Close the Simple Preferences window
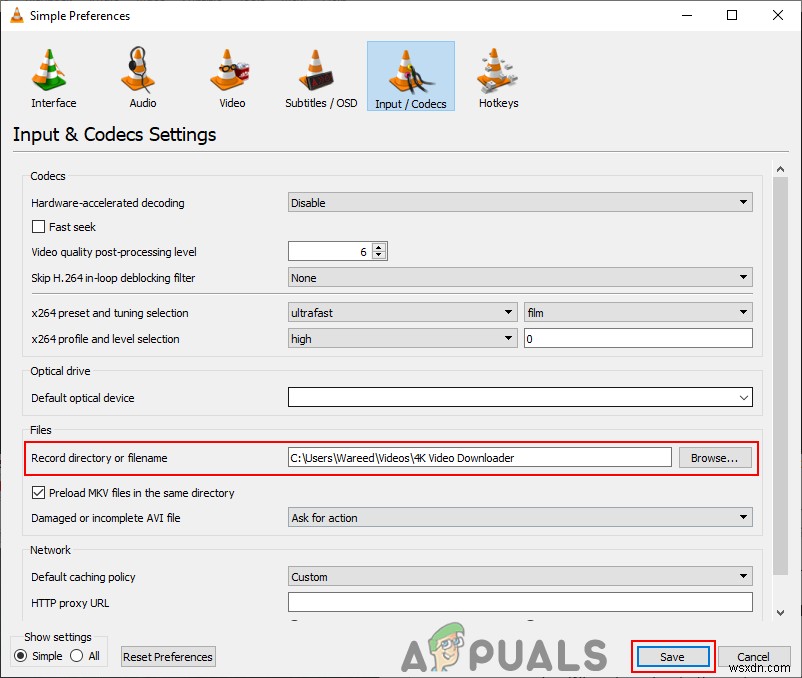The width and height of the screenshot is (802, 678). click(x=777, y=15)
